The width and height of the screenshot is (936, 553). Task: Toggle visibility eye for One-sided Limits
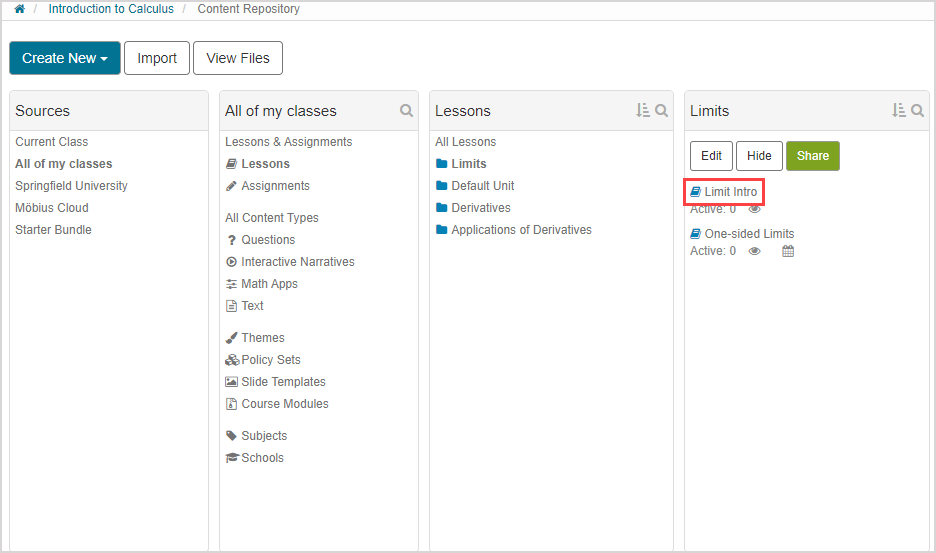[755, 252]
